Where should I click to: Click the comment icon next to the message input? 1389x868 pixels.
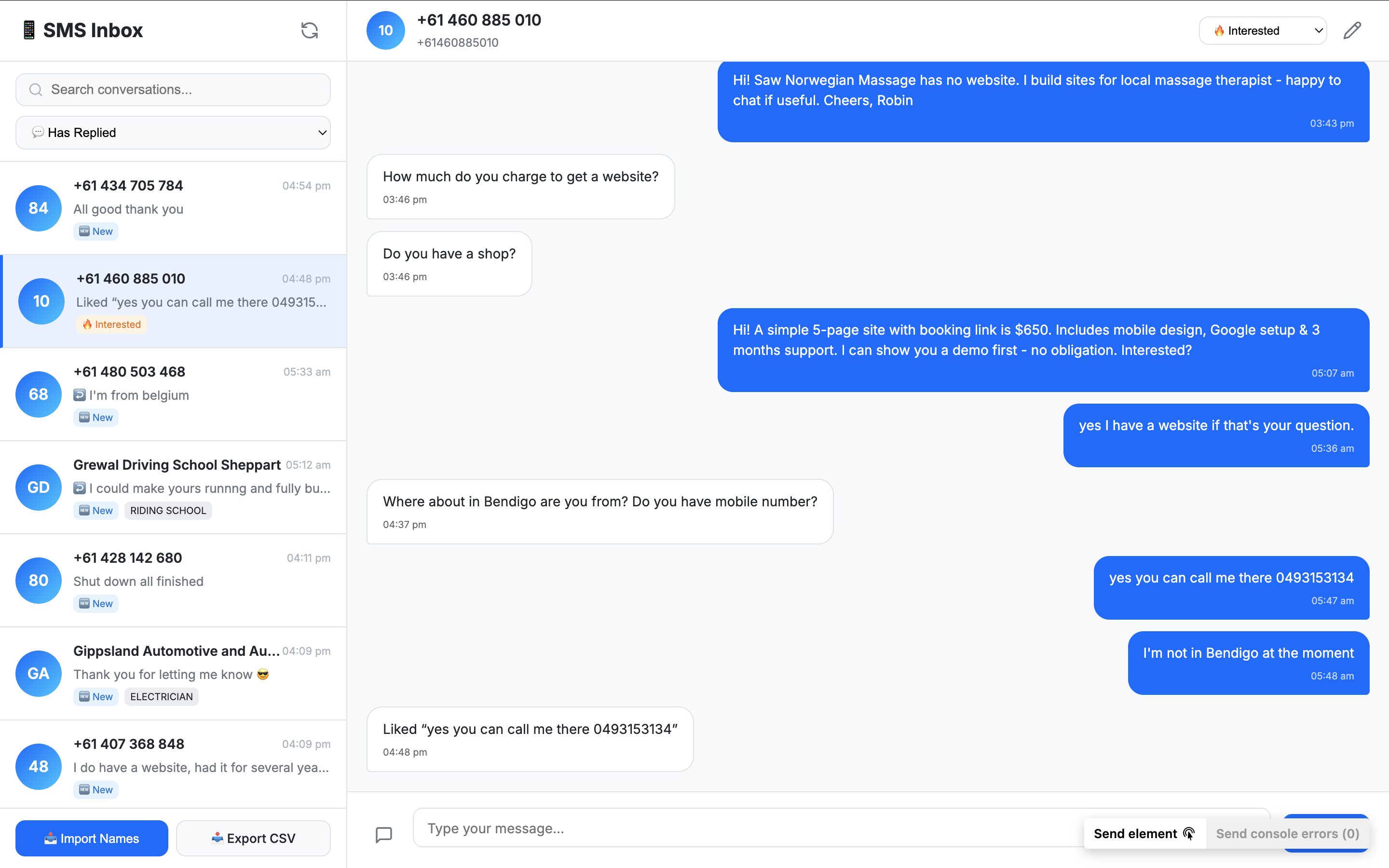point(384,835)
